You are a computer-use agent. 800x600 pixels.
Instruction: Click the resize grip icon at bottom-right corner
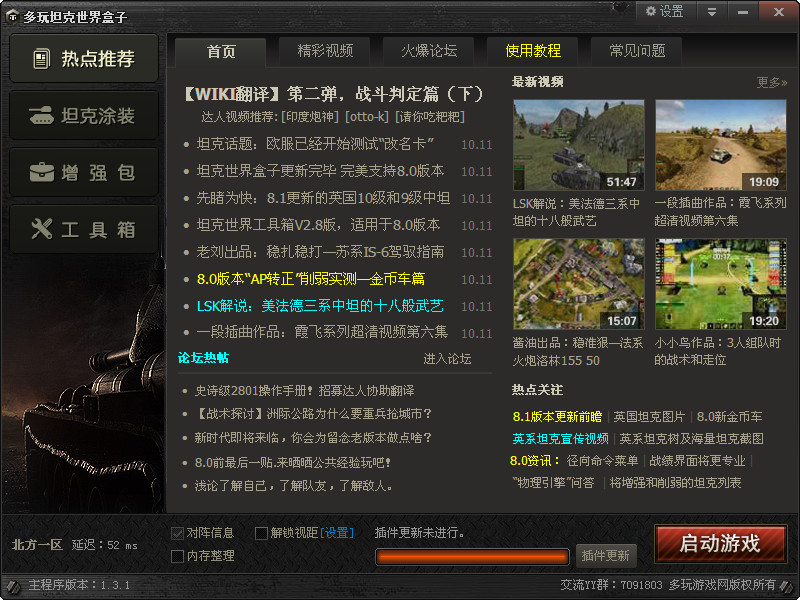[x=787, y=586]
